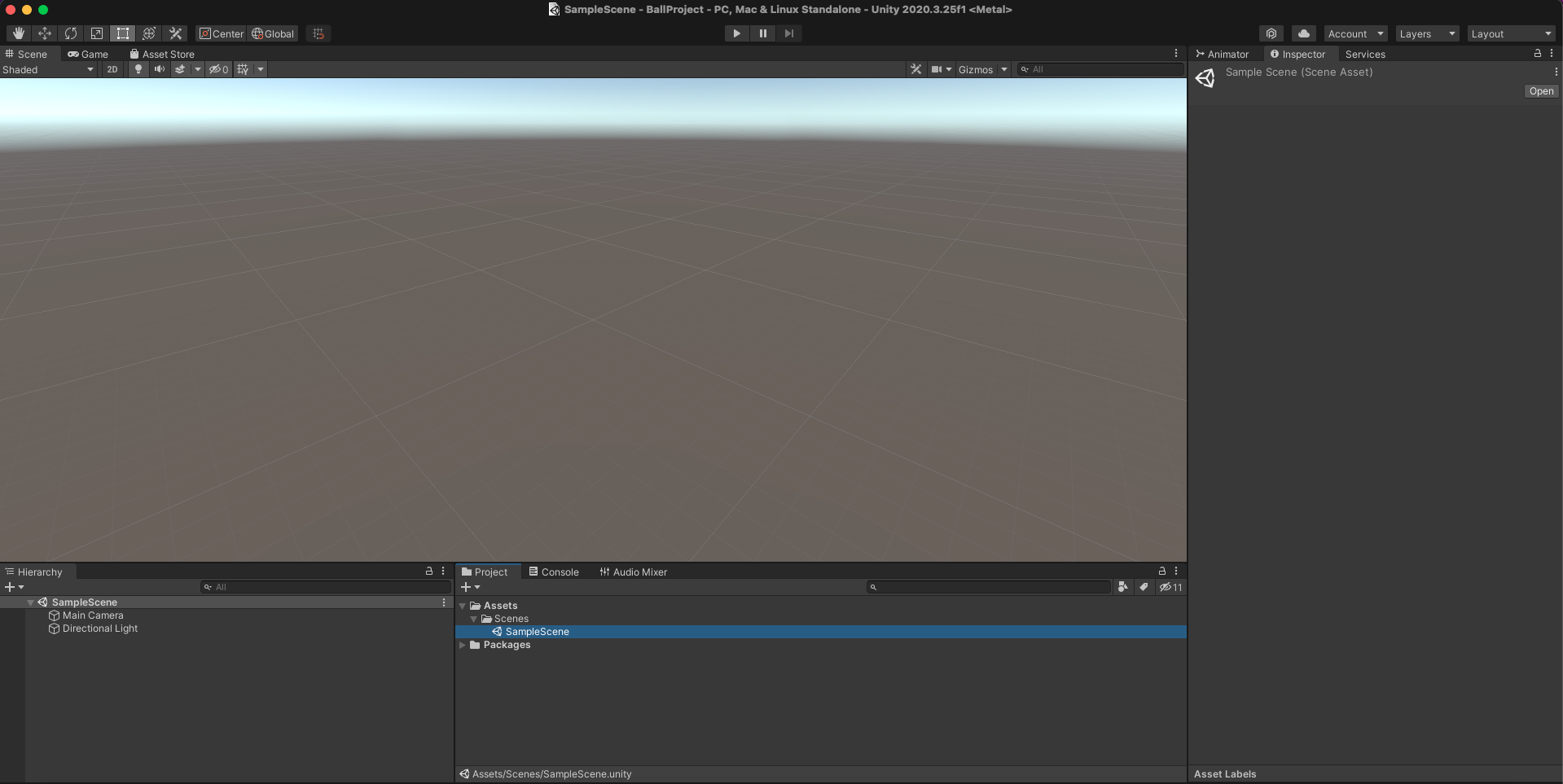Click the Step frame button
The width and height of the screenshot is (1563, 784).
pos(788,33)
